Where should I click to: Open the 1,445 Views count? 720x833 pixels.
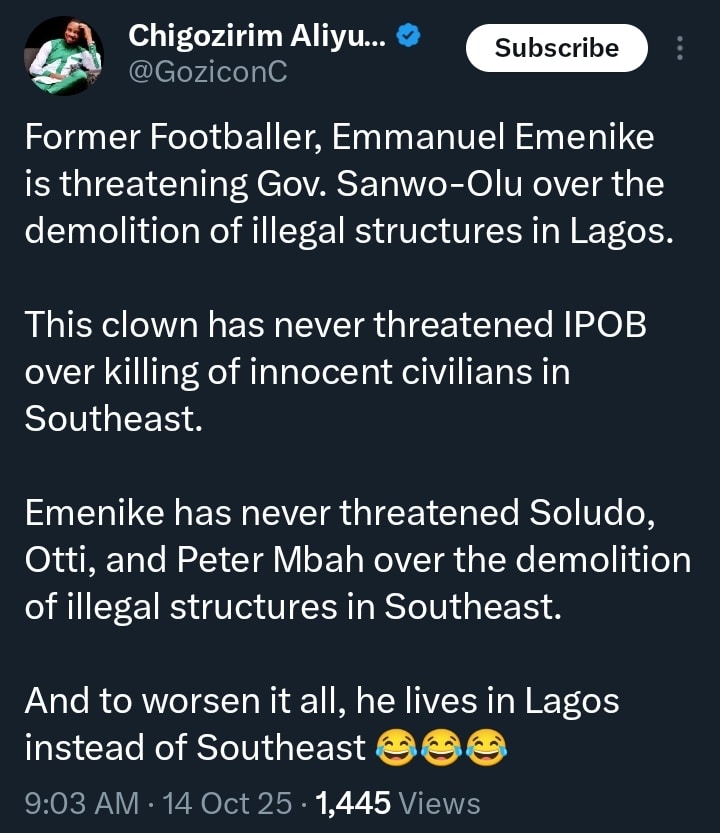tap(398, 803)
